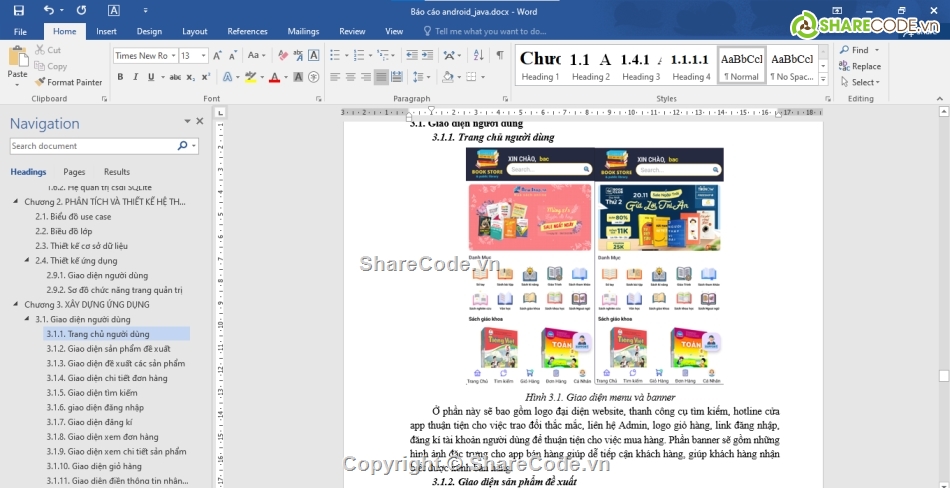Show paragraph marks with pilcrow icon
The height and width of the screenshot is (488, 950).
click(x=499, y=56)
